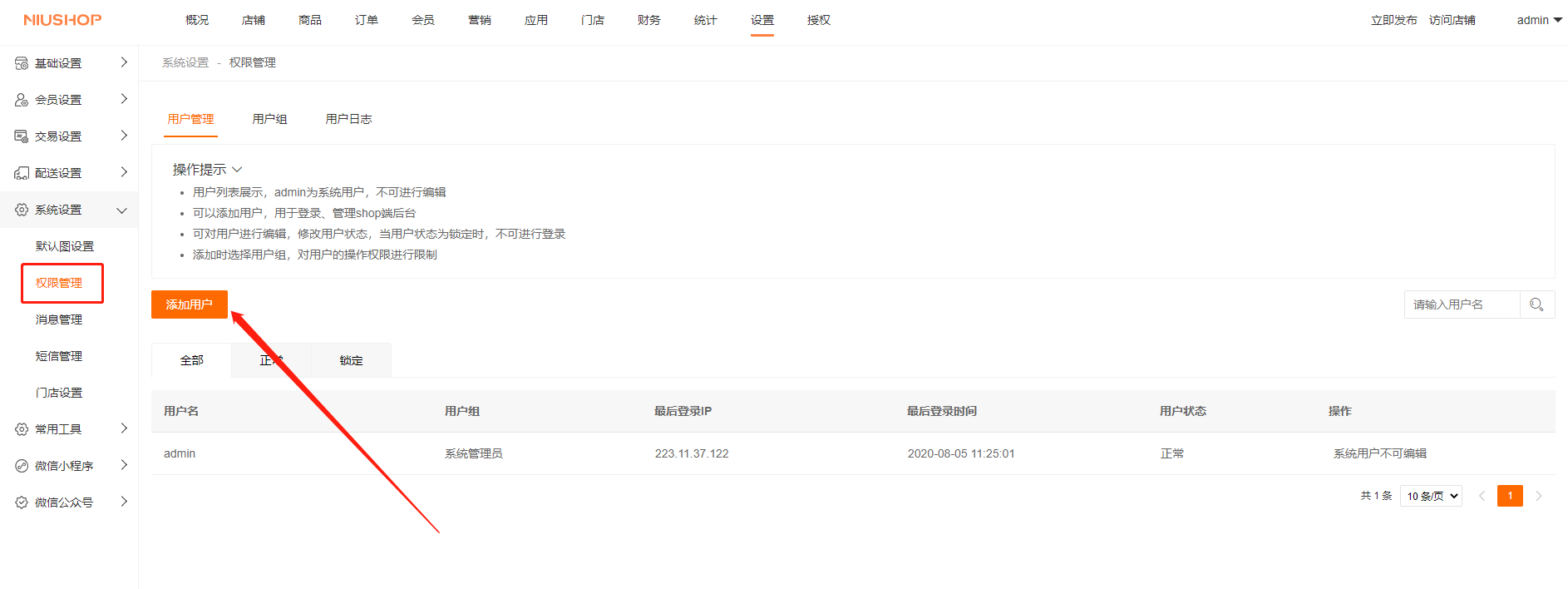Click the 微信小程序 sidebar icon

point(22,466)
